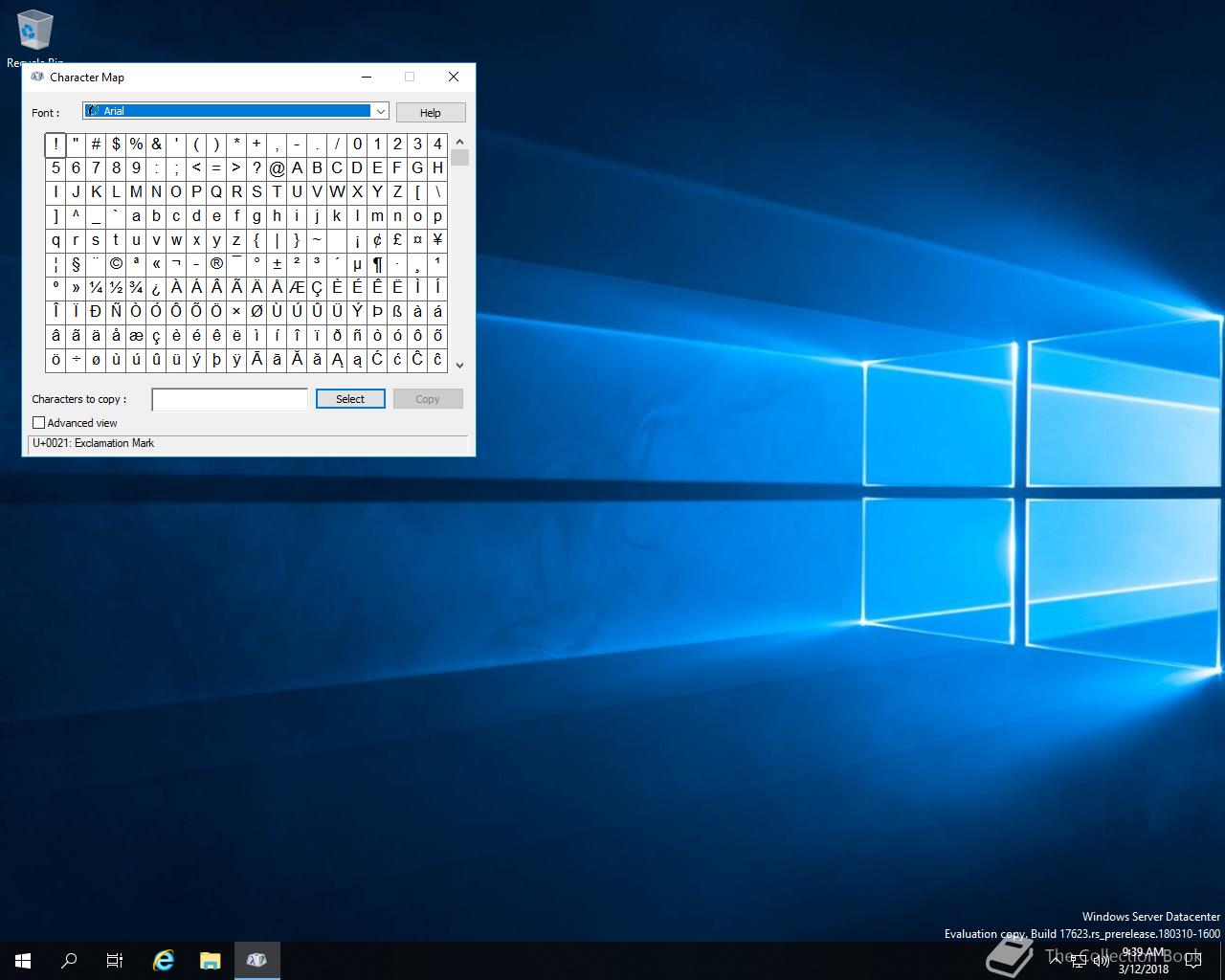The image size is (1225, 980).
Task: Pick the capital Æ ligature
Action: (x=297, y=287)
